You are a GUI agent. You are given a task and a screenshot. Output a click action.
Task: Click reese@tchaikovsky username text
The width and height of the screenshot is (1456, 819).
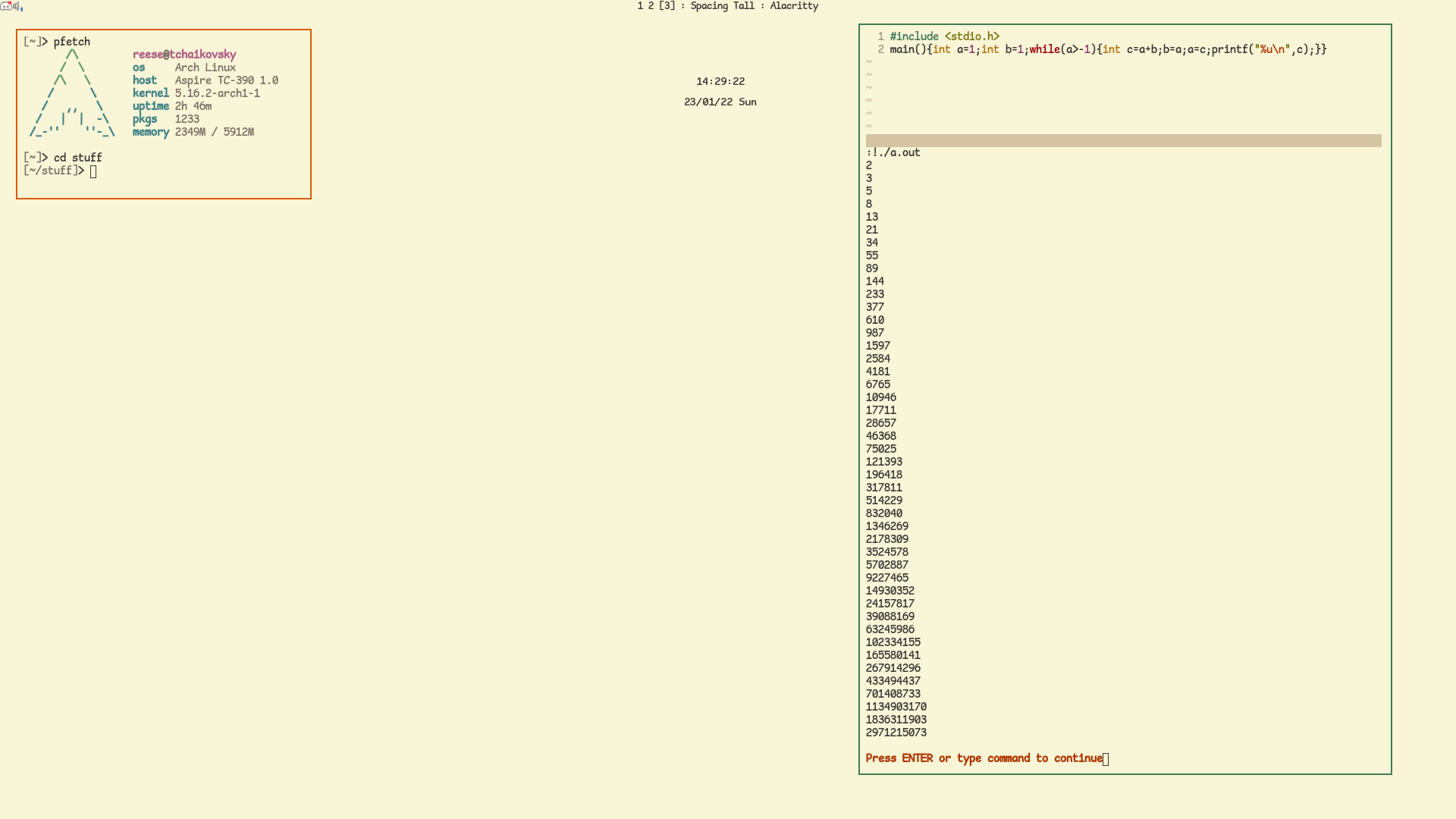(184, 55)
